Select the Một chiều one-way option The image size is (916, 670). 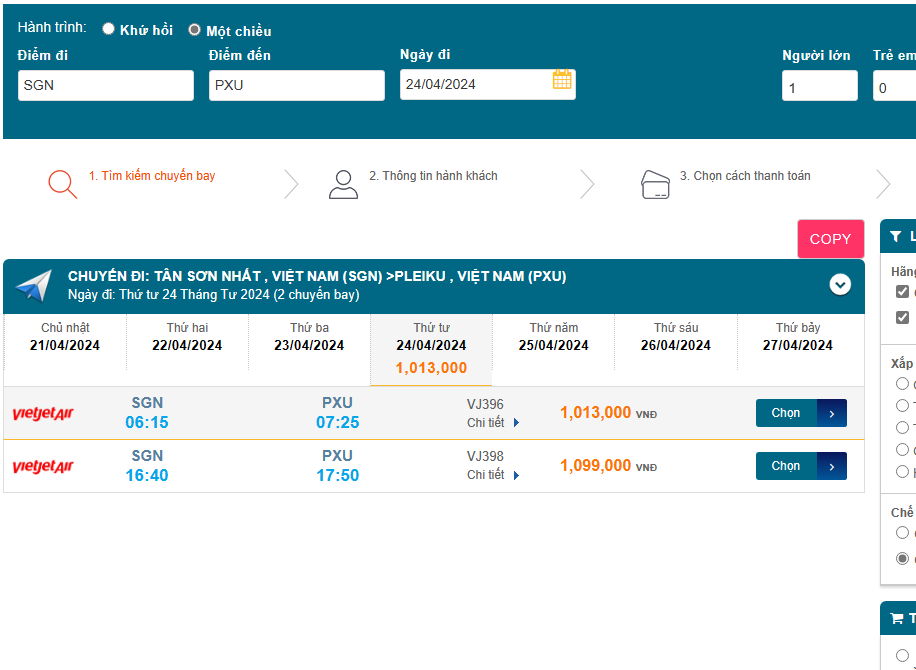(x=195, y=30)
